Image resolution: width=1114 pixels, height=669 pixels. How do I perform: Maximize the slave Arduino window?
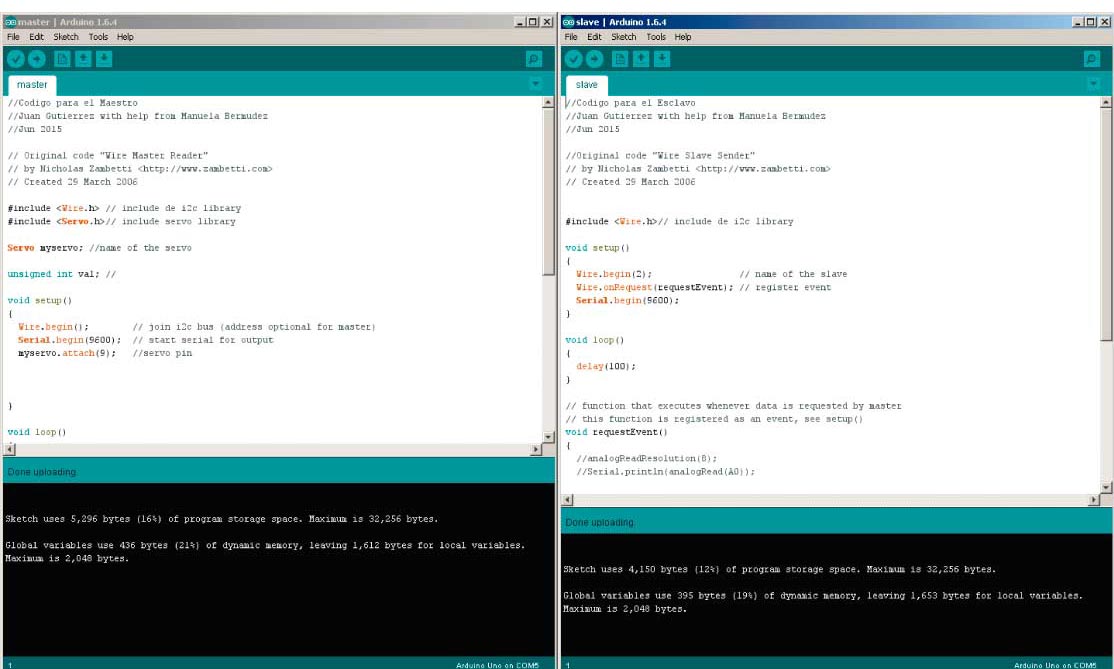1091,22
